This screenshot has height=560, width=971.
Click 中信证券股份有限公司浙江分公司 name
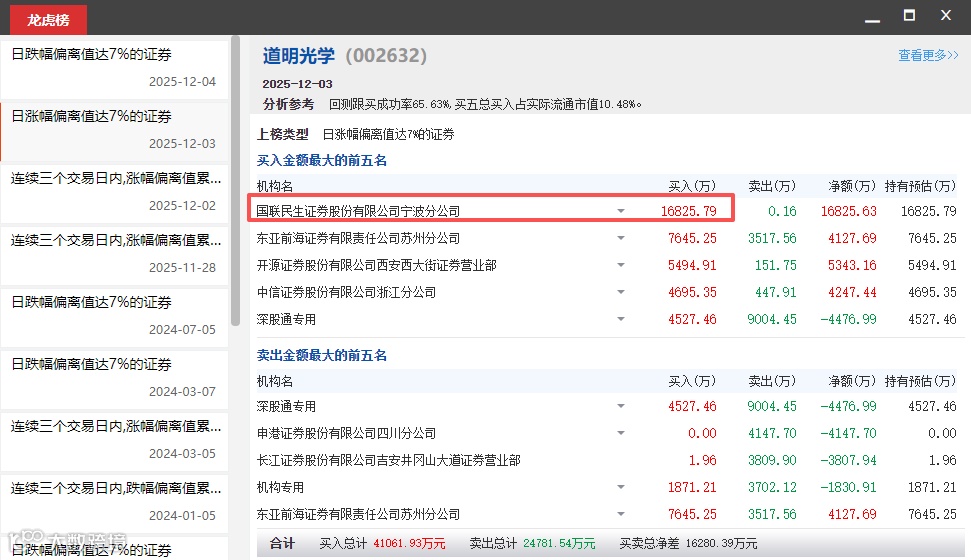[x=346, y=292]
